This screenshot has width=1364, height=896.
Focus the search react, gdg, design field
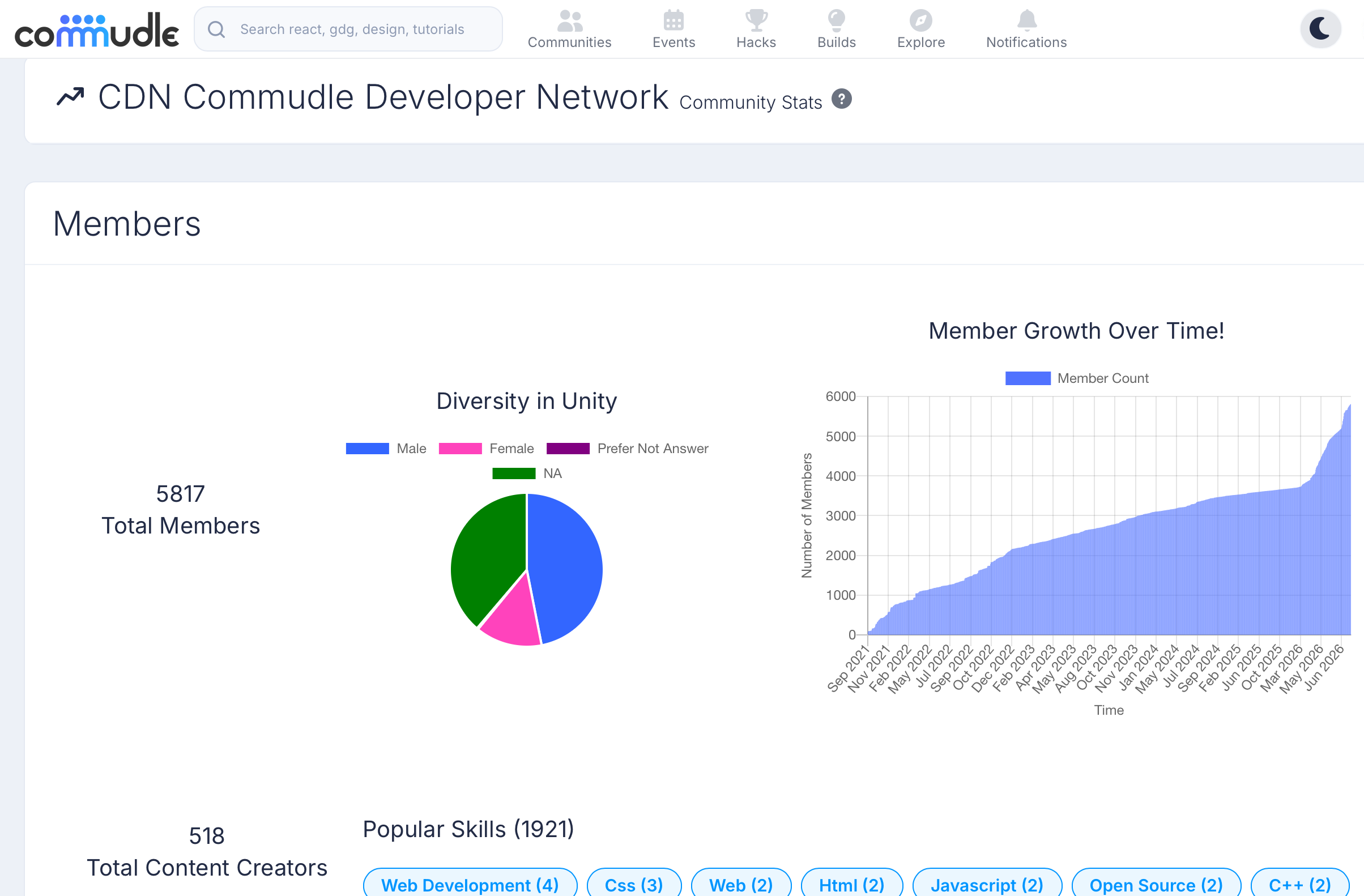tap(348, 29)
